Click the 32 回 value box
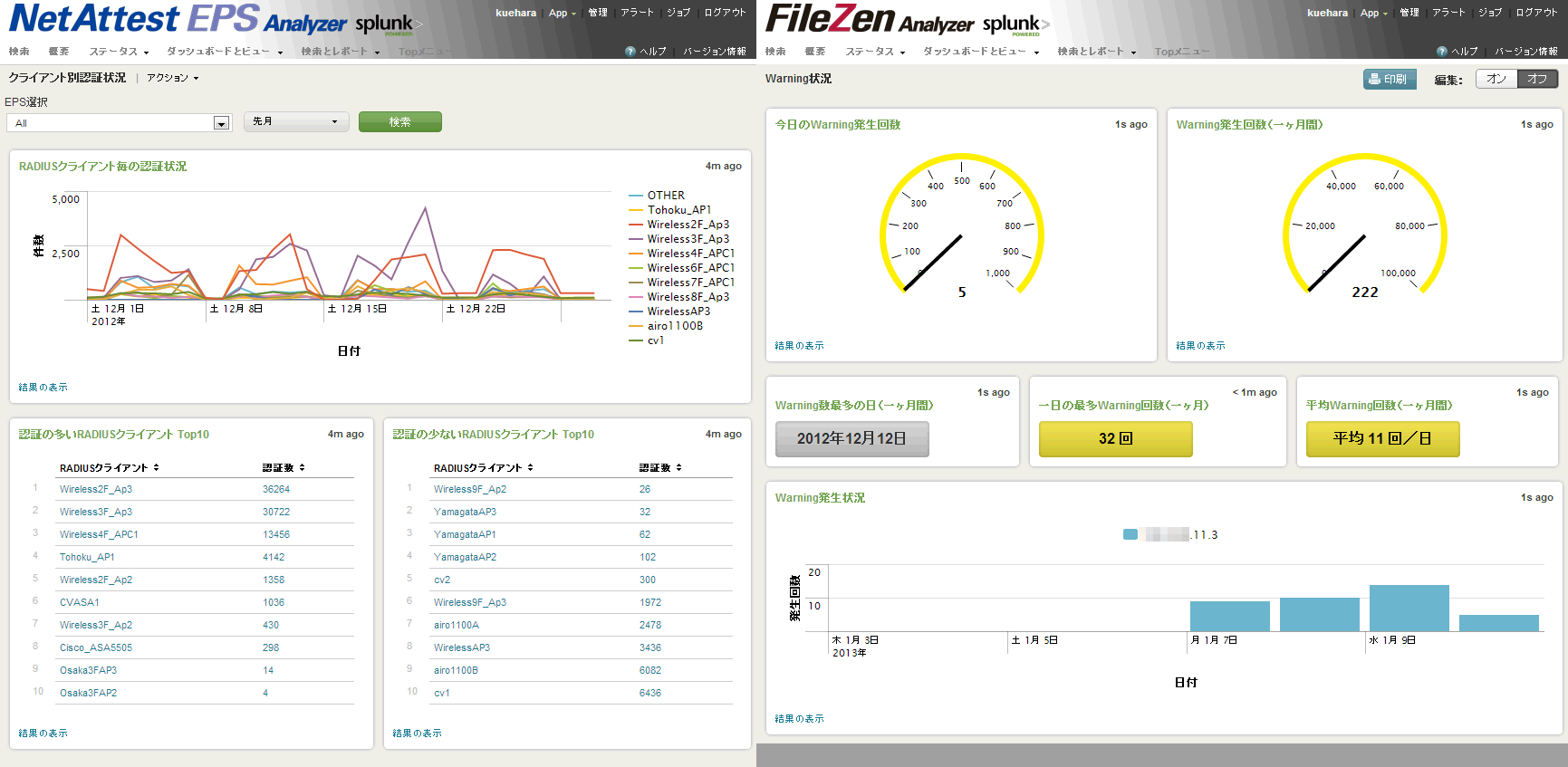The image size is (1568, 767). (x=1116, y=439)
